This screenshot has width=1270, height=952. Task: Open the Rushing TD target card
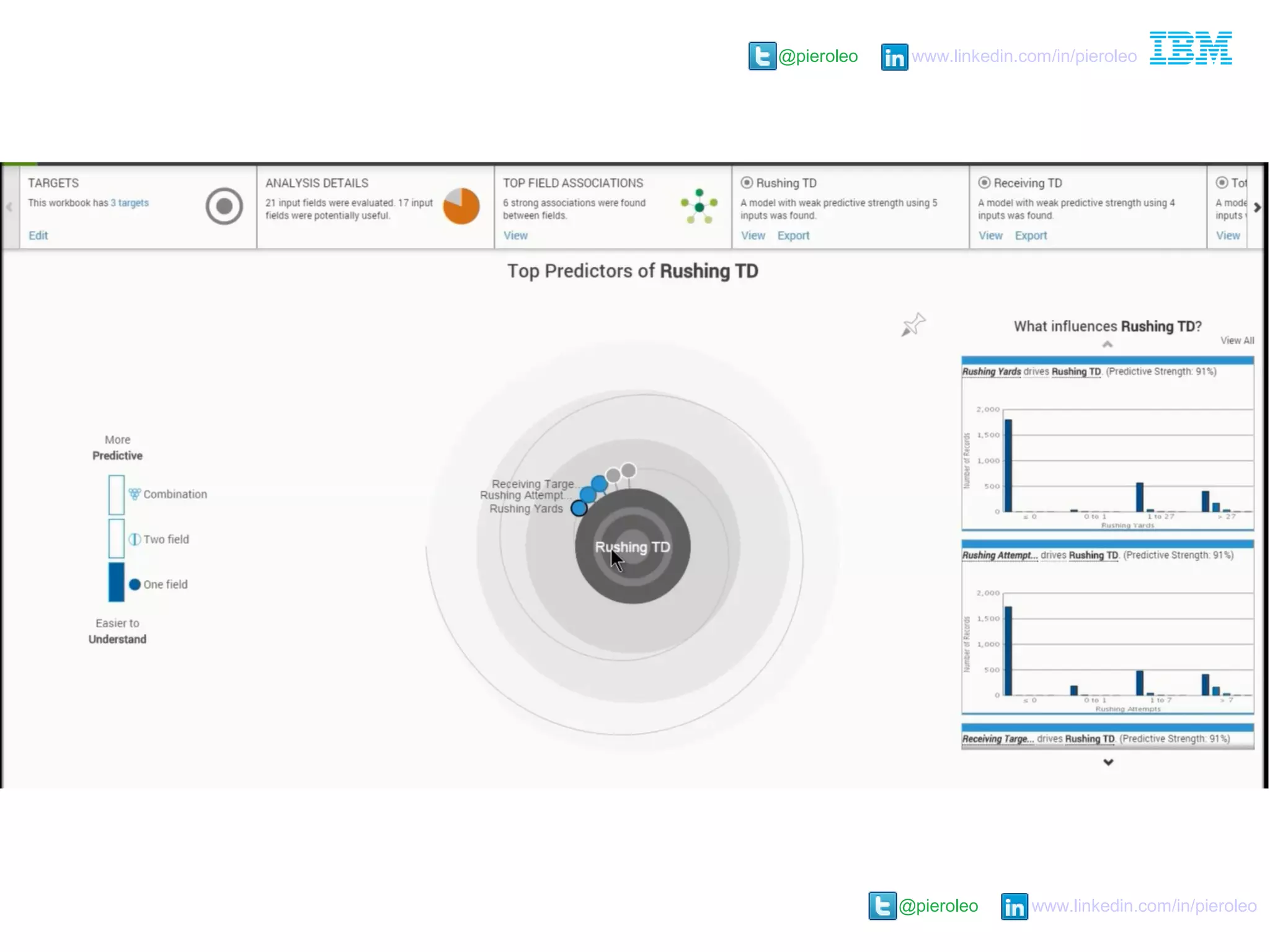(x=786, y=183)
